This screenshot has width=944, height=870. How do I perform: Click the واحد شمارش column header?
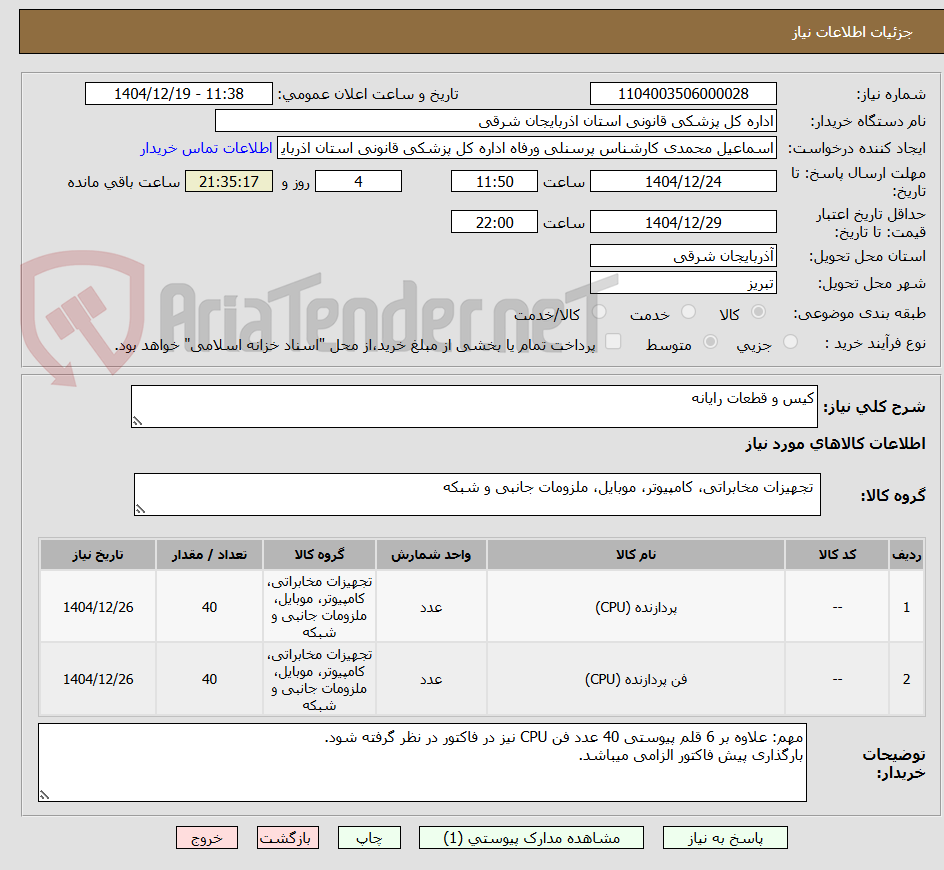[431, 555]
